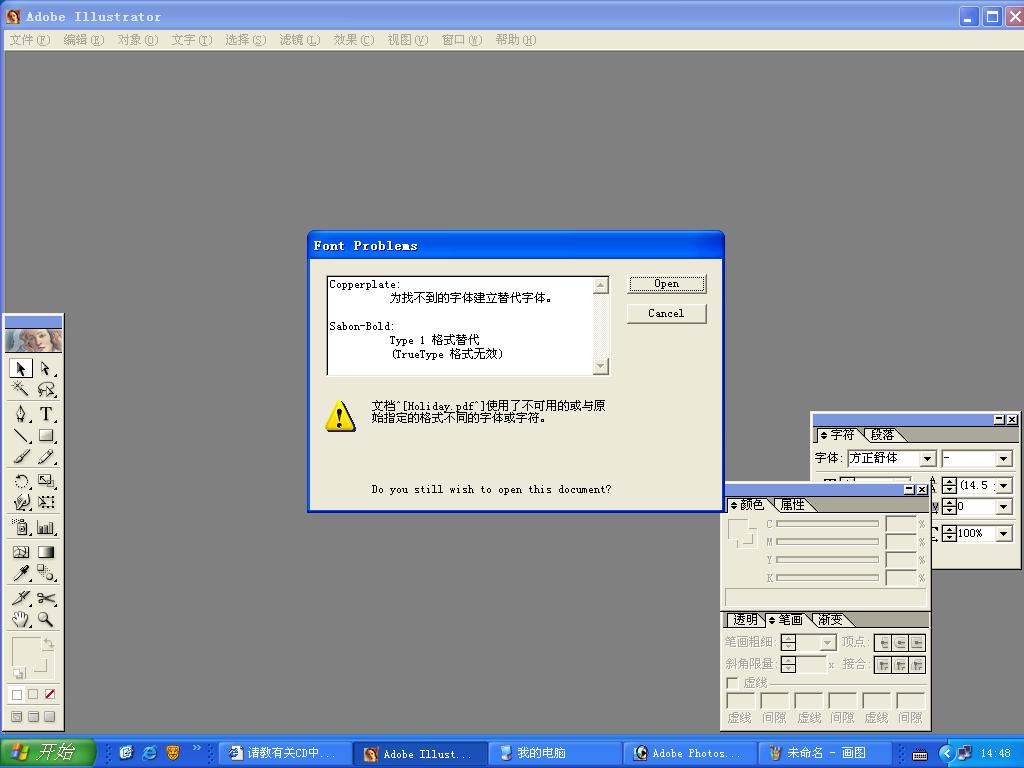Screen dimensions: 1024x768
Task: Open the tracking value 0 dropdown
Action: tap(1004, 507)
